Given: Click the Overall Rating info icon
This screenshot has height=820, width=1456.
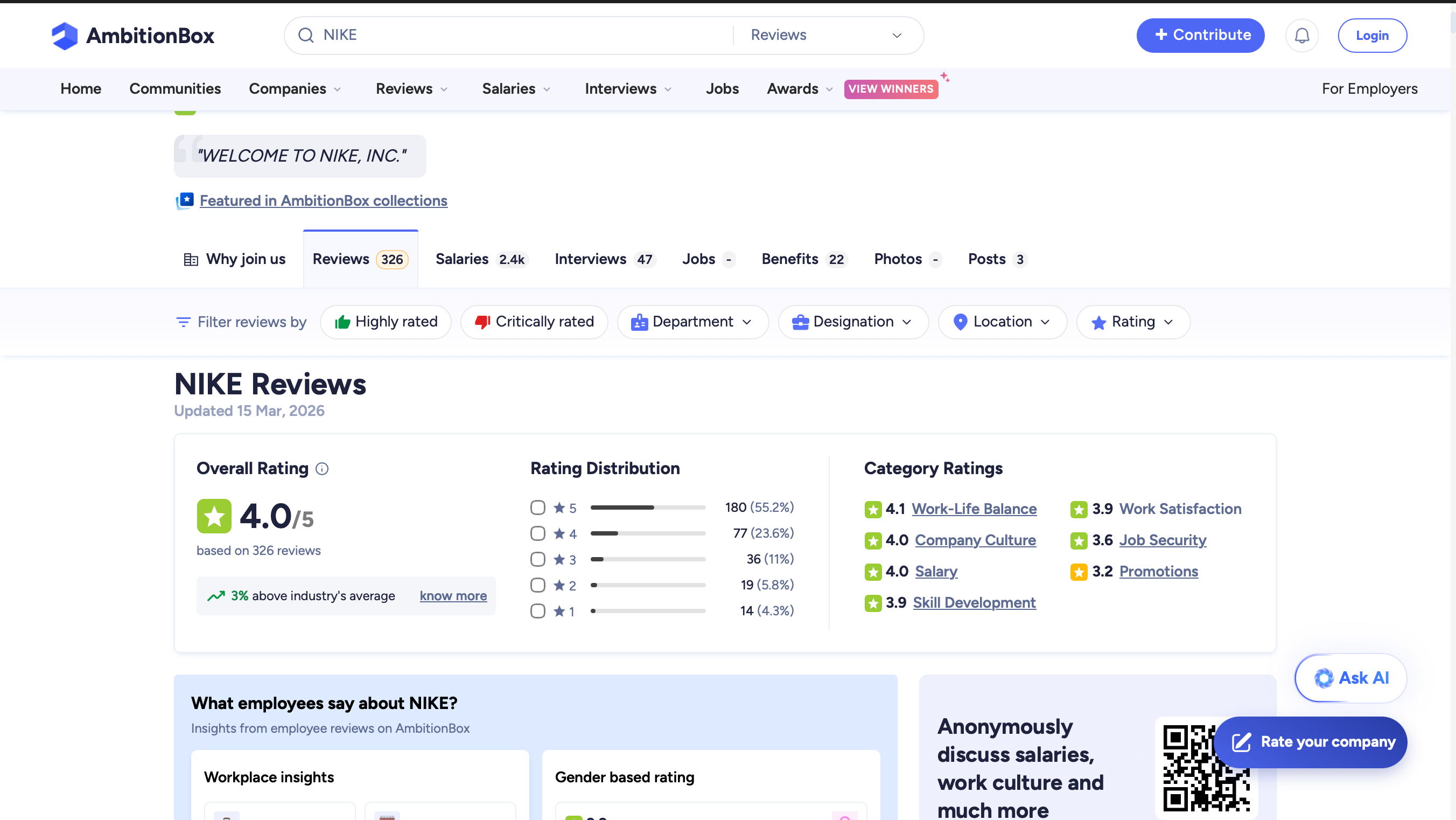Looking at the screenshot, I should (x=321, y=469).
